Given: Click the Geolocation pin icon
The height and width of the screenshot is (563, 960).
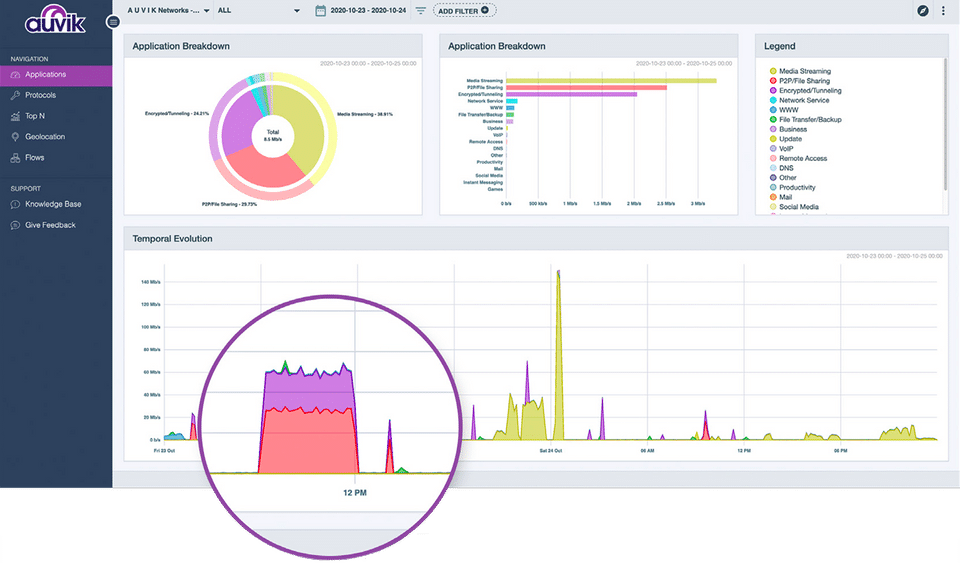Looking at the screenshot, I should tap(16, 137).
